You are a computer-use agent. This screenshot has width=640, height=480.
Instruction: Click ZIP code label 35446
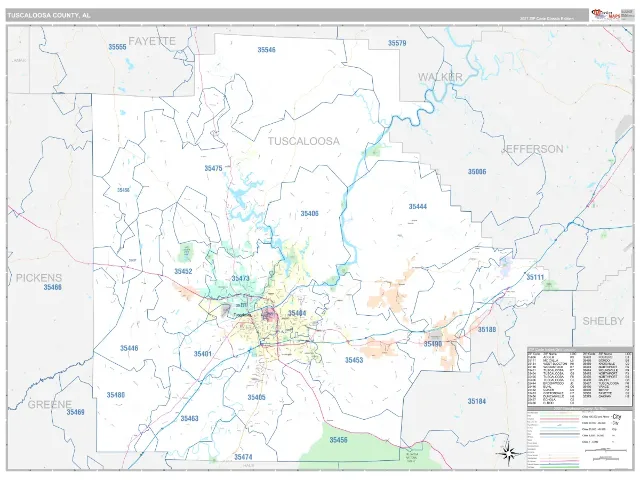coord(129,348)
